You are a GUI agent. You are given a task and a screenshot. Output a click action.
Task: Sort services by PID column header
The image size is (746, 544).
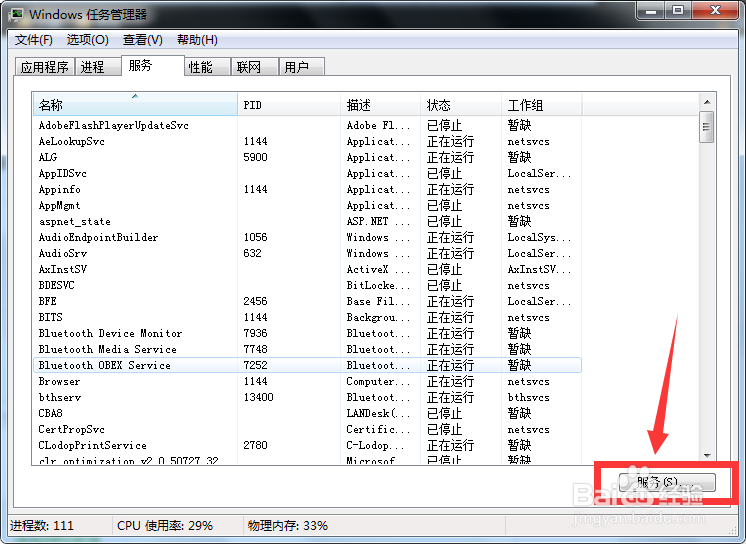click(x=289, y=104)
